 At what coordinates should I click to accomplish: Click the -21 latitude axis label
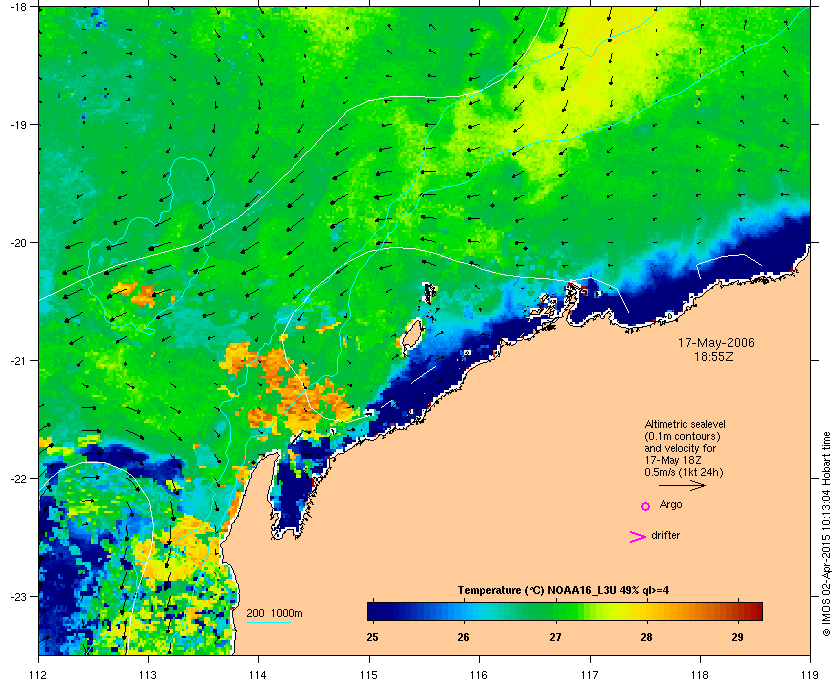coord(18,361)
